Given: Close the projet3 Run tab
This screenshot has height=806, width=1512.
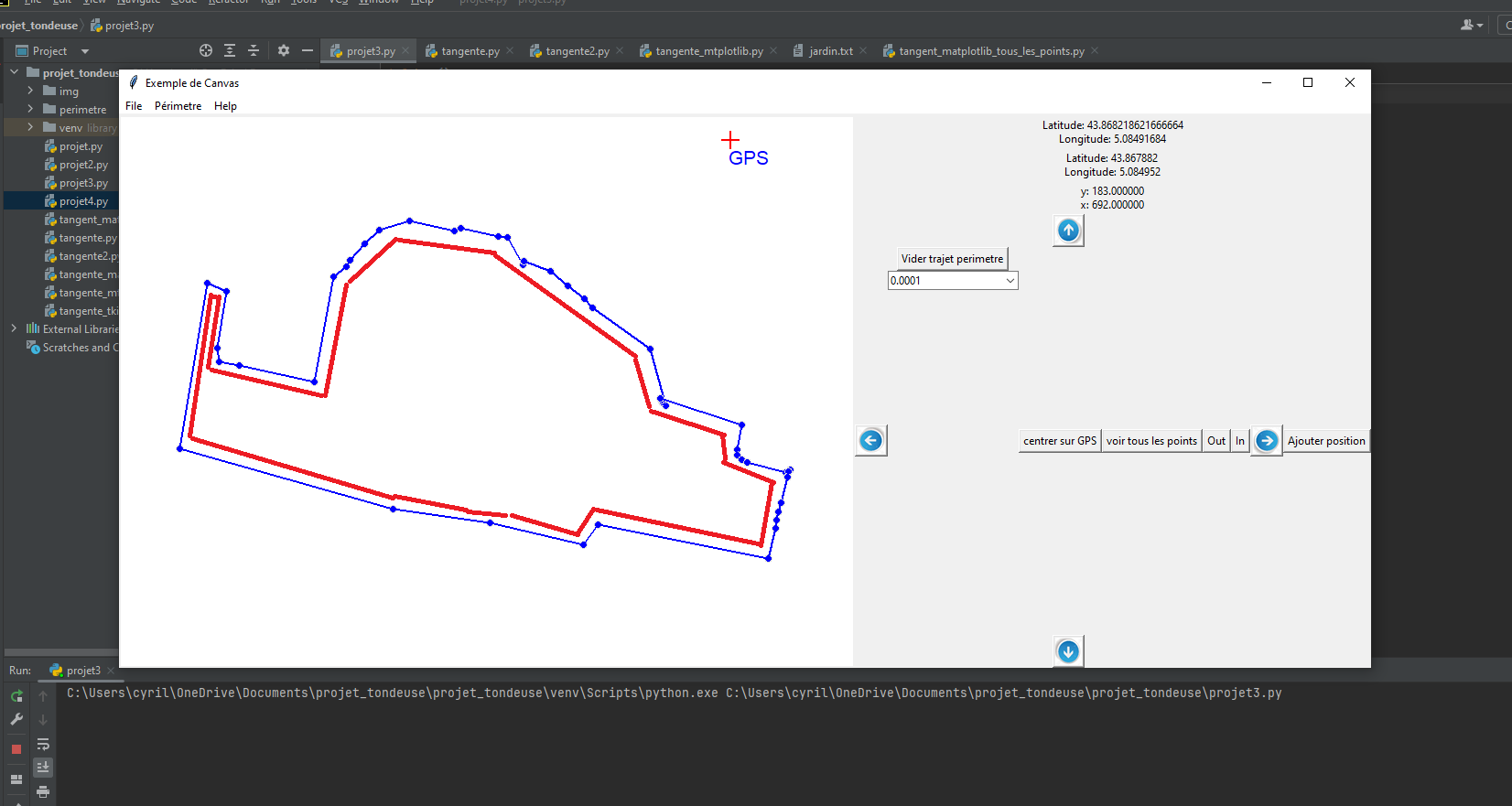Looking at the screenshot, I should pos(111,671).
